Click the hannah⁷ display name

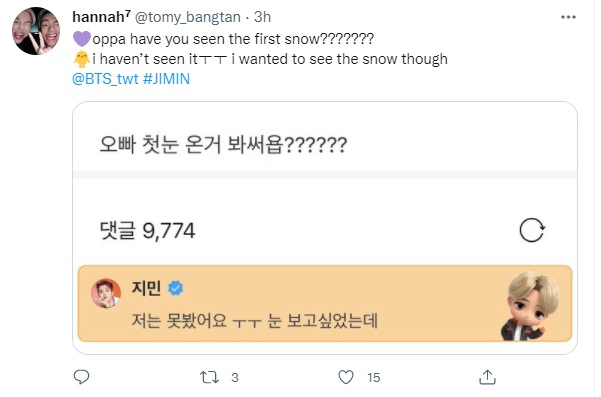point(102,17)
